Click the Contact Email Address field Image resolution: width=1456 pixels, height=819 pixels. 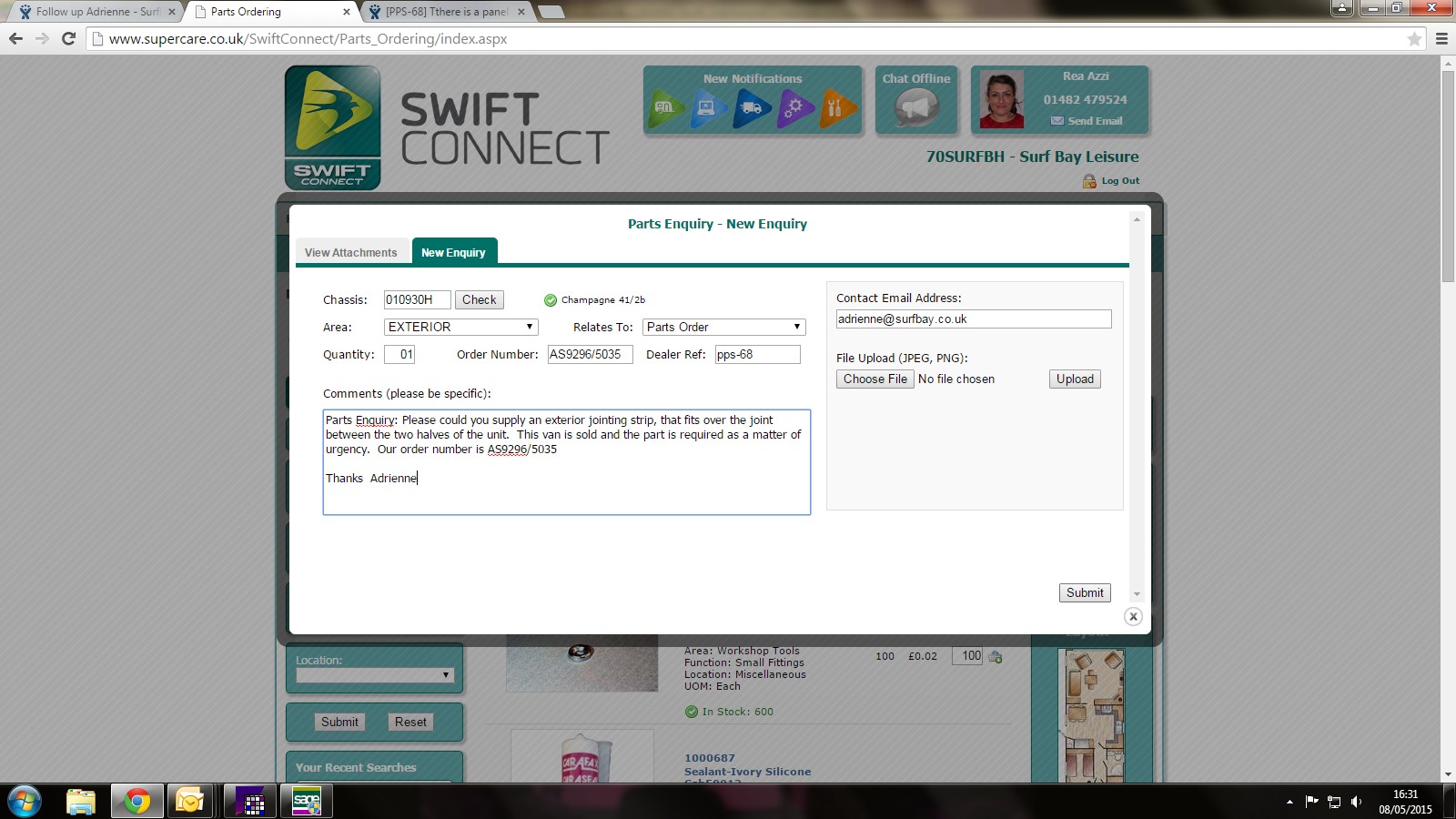[x=974, y=318]
